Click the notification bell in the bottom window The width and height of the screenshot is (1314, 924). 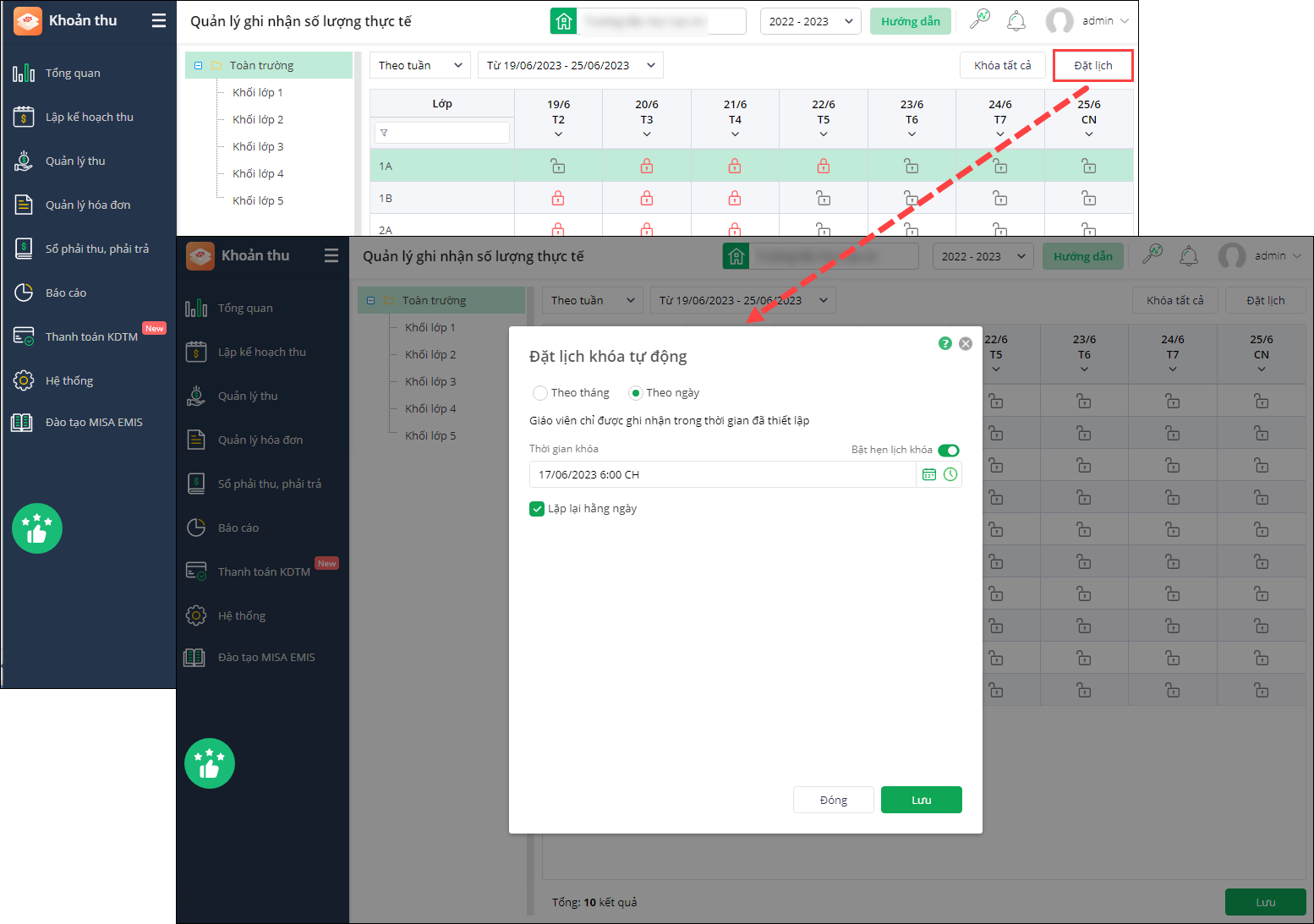[x=1189, y=255]
